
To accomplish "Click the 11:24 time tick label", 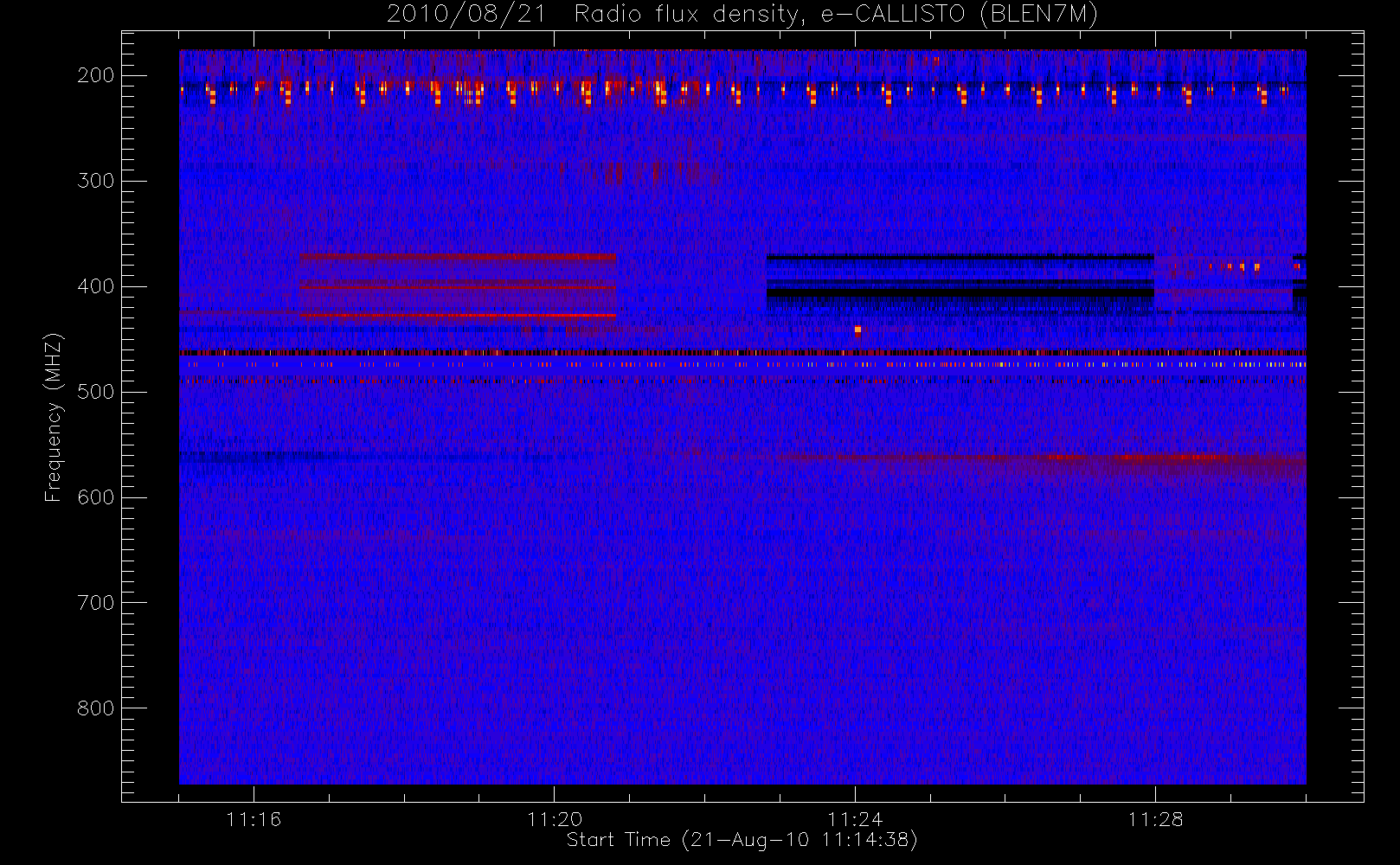I will [x=855, y=819].
